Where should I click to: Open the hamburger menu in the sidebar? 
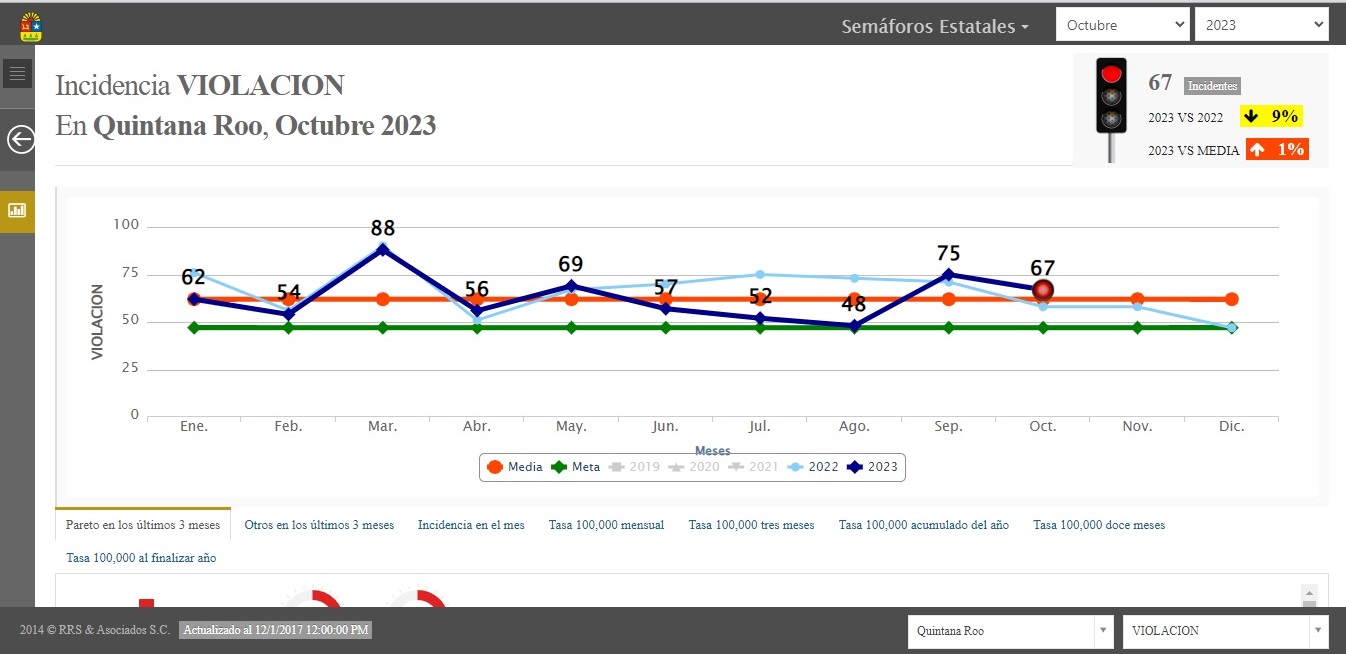coord(17,74)
